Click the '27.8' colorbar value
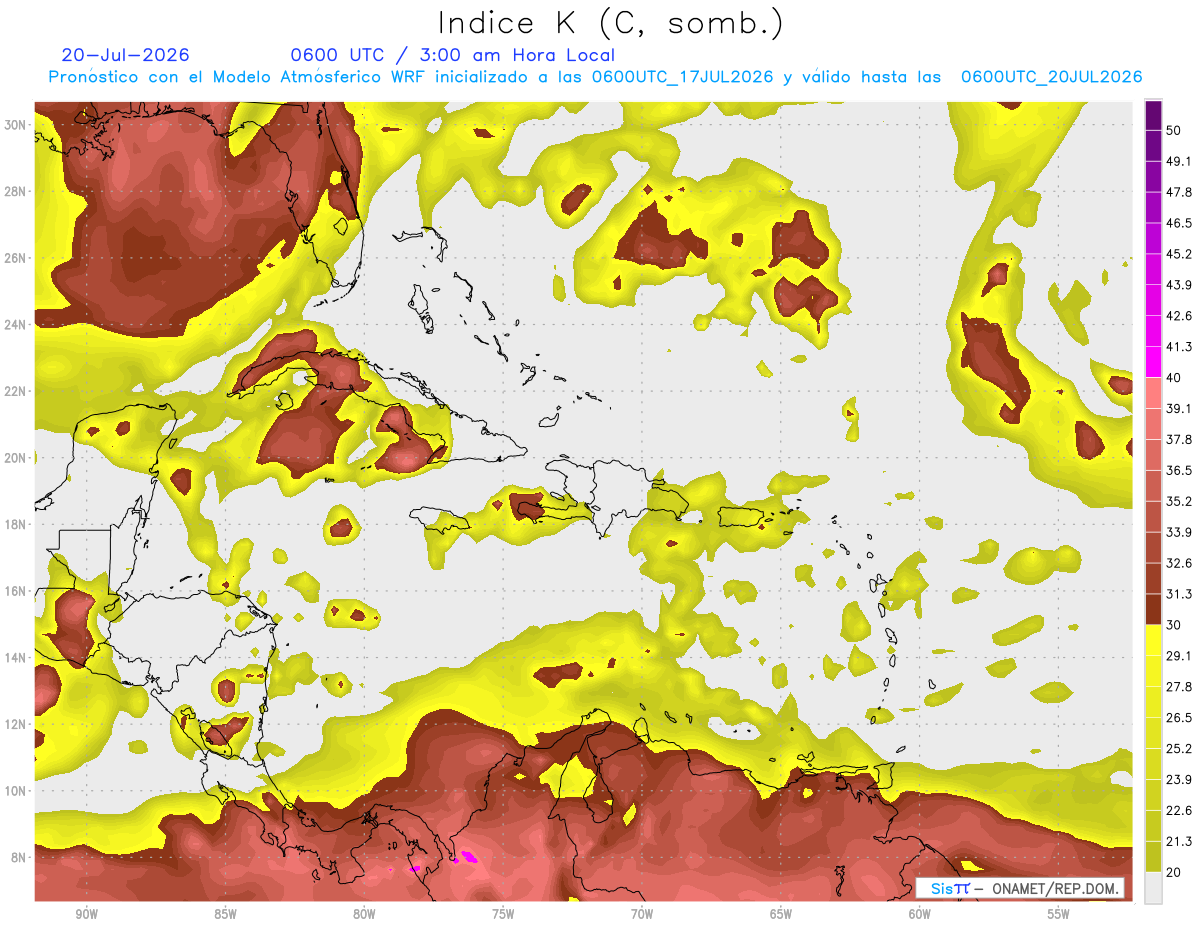Viewport: 1200px width, 927px height. tap(1179, 686)
